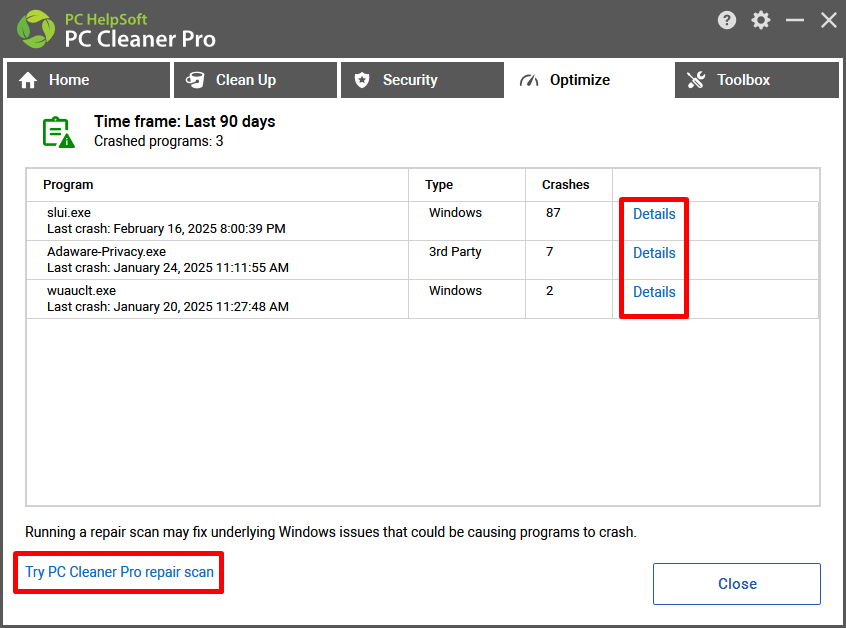Click 'Last crash: February 16, 2025' text
This screenshot has width=846, height=628.
pos(166,229)
